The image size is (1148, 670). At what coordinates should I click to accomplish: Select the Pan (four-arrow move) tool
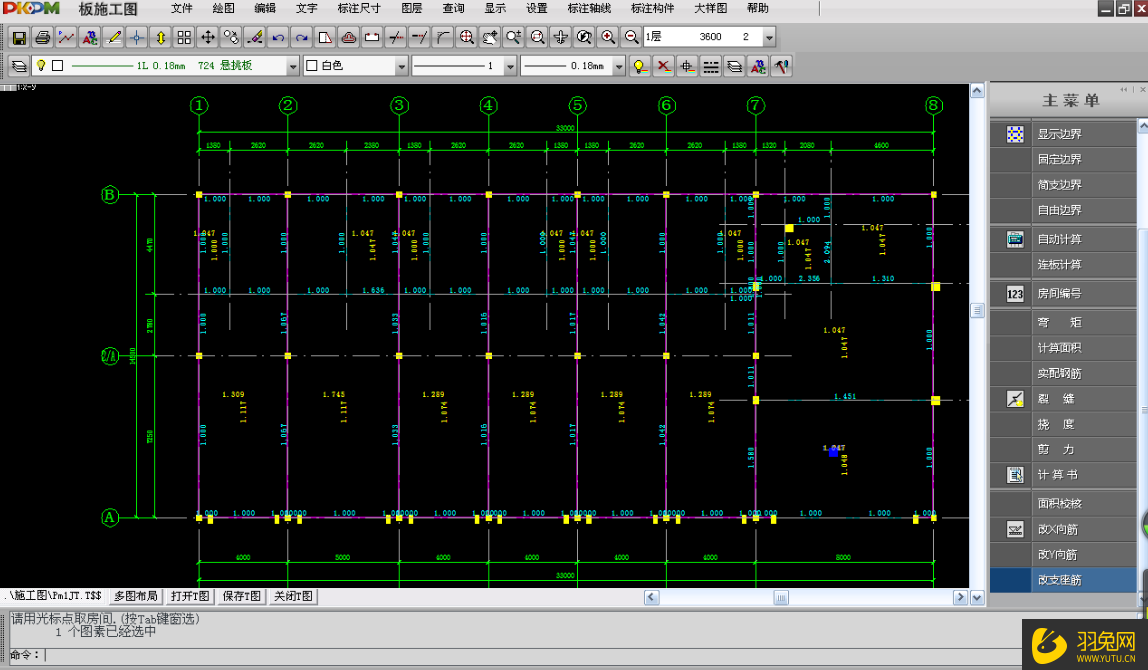point(208,38)
